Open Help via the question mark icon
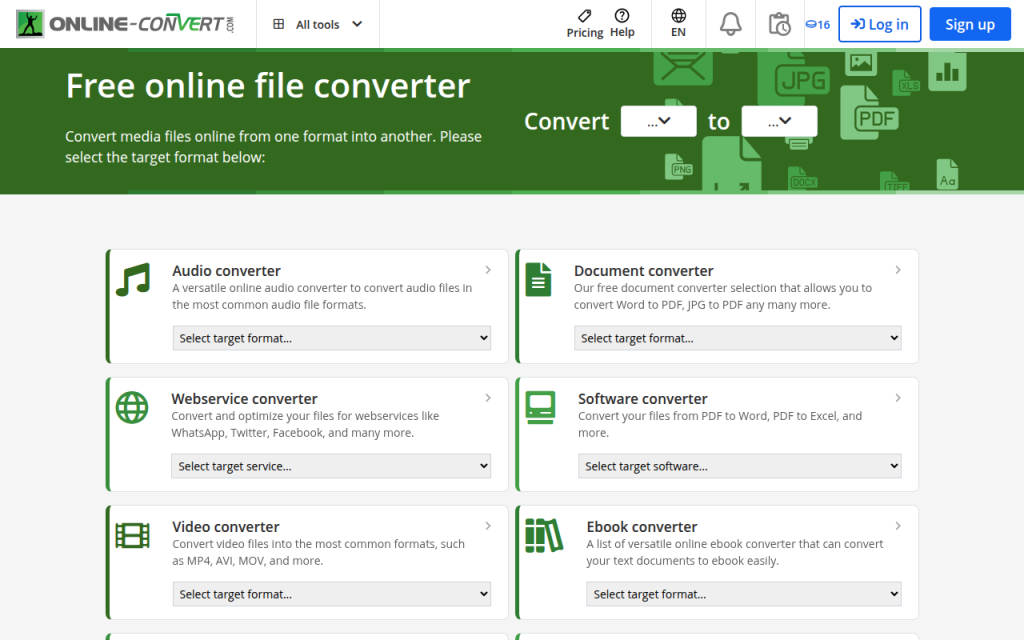 pyautogui.click(x=622, y=17)
